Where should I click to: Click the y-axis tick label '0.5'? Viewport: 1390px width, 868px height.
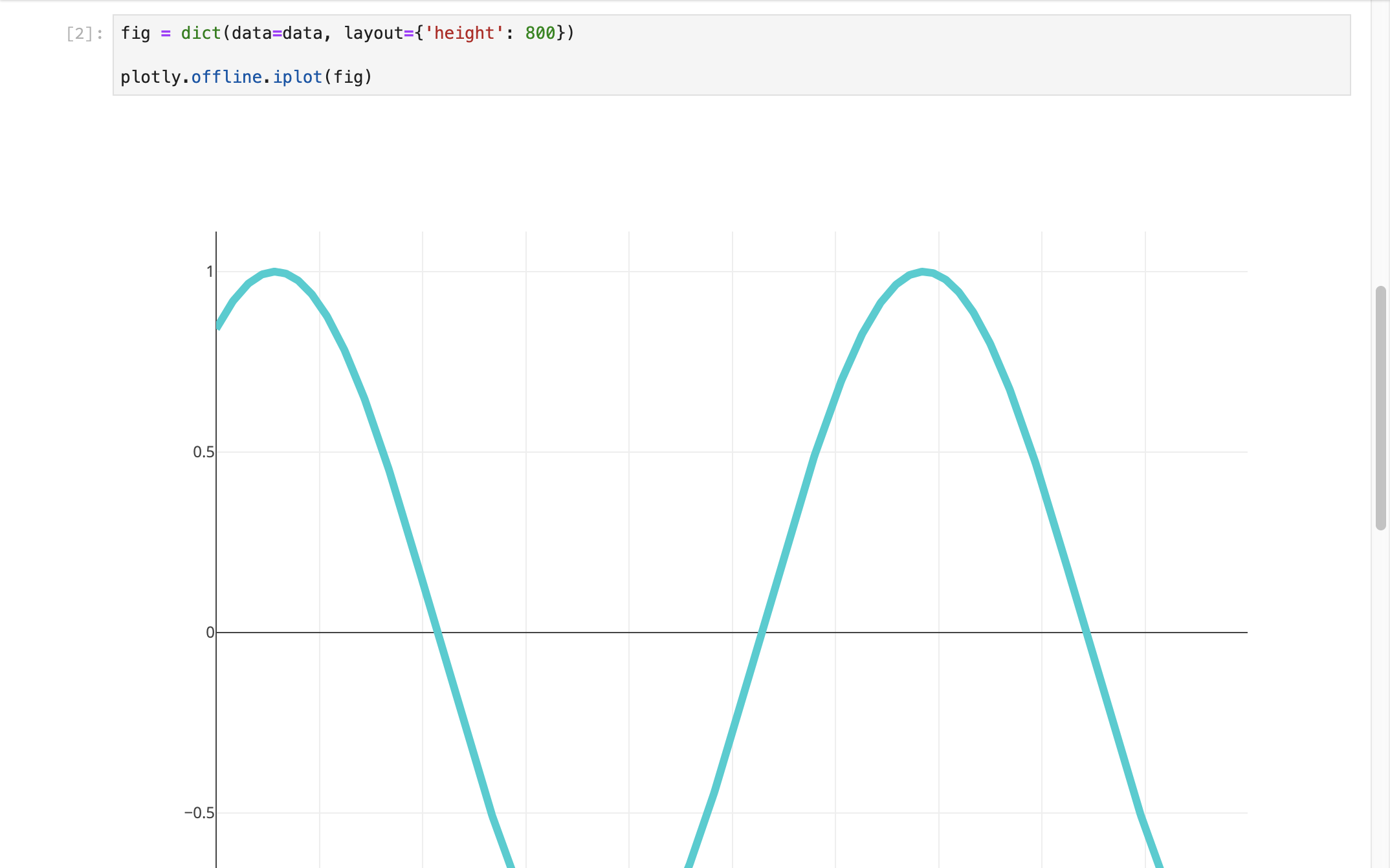[203, 452]
